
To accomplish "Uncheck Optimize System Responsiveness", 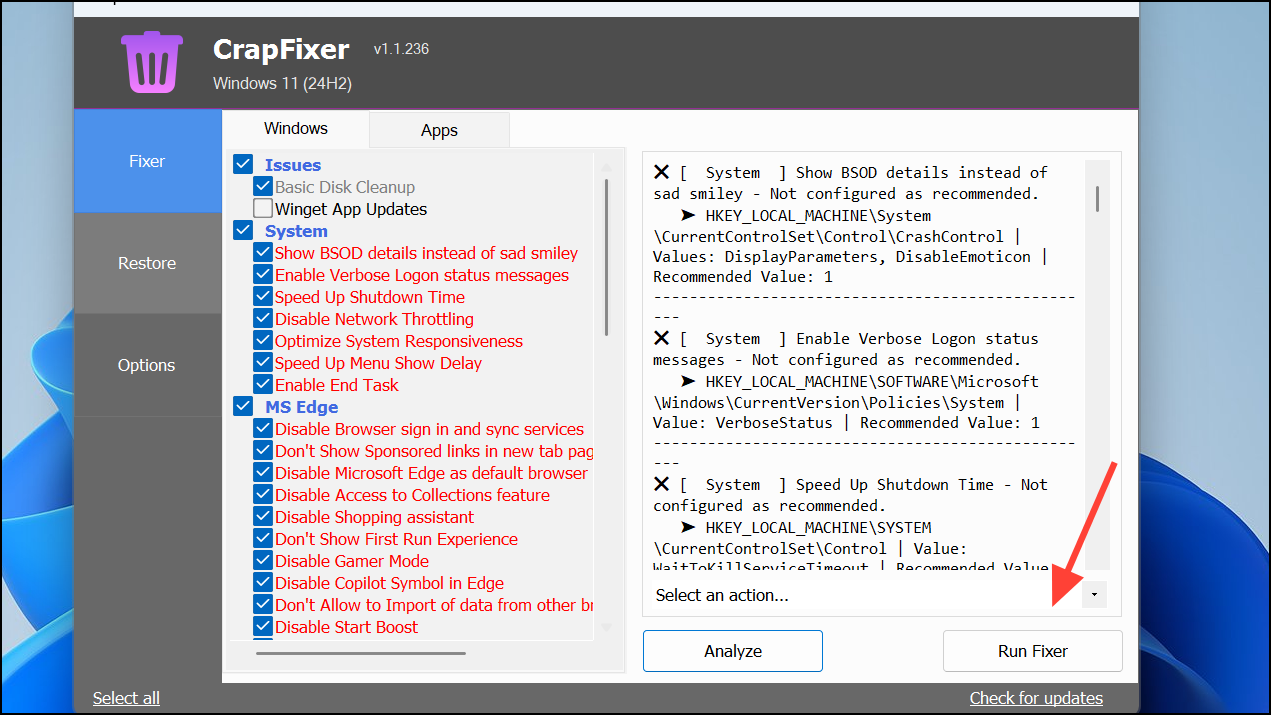I will point(263,341).
